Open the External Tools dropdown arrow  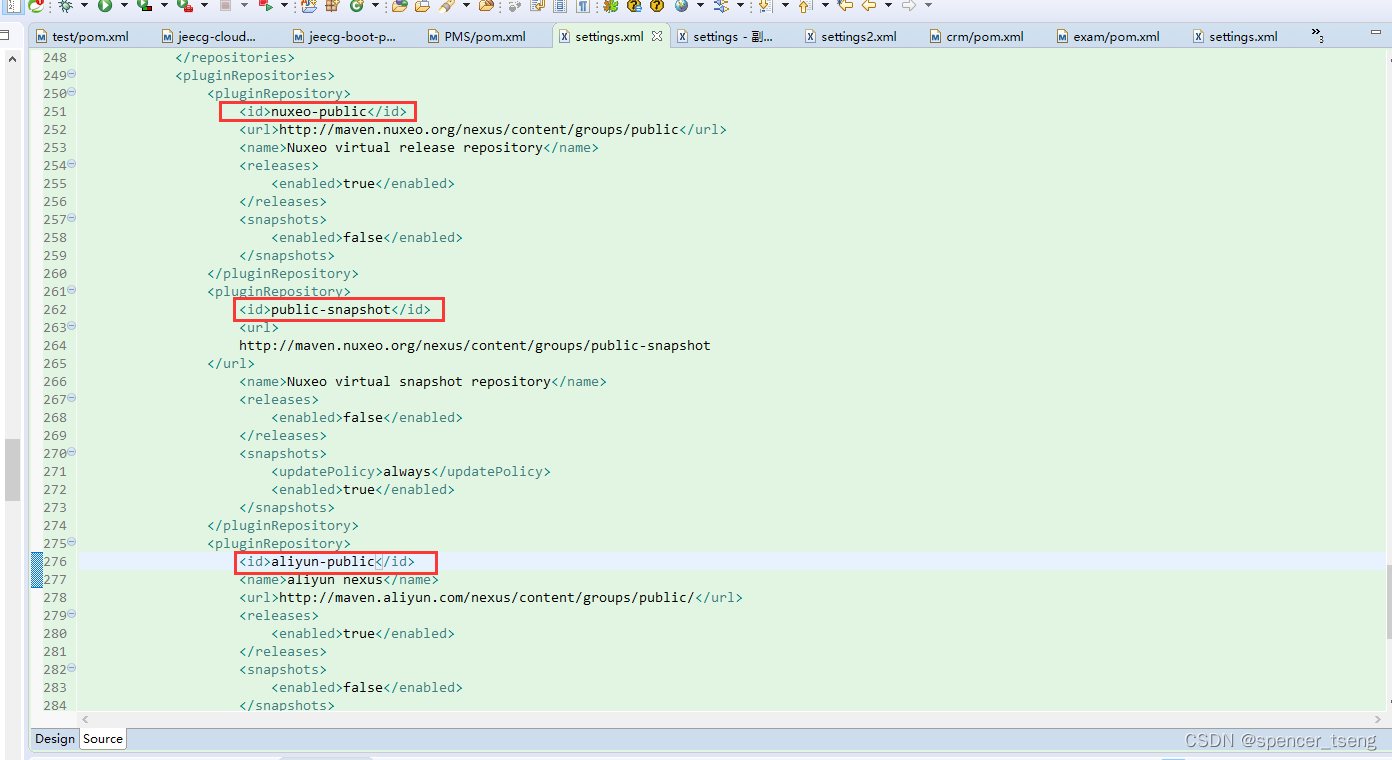[x=204, y=5]
